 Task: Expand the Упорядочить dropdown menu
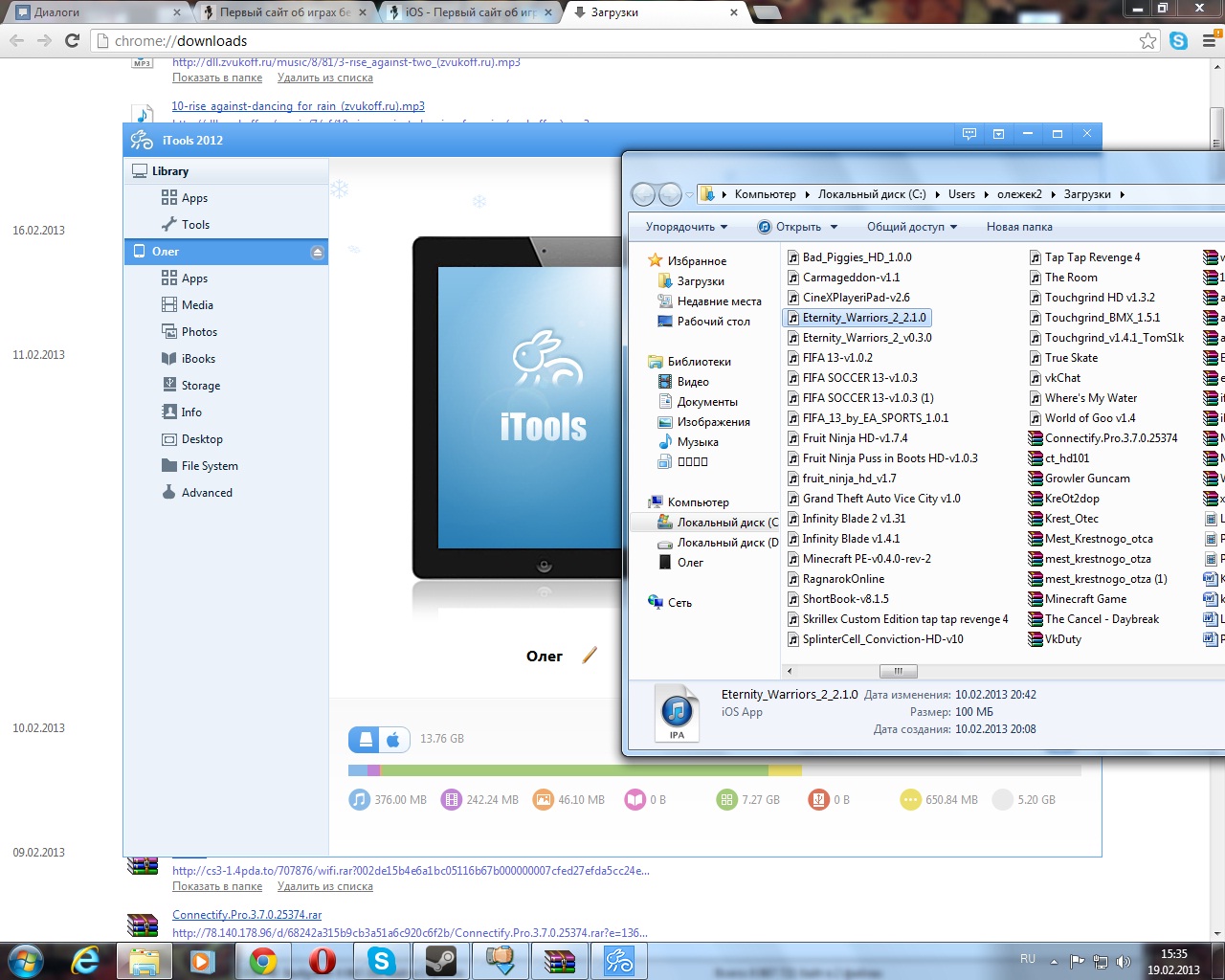[686, 227]
